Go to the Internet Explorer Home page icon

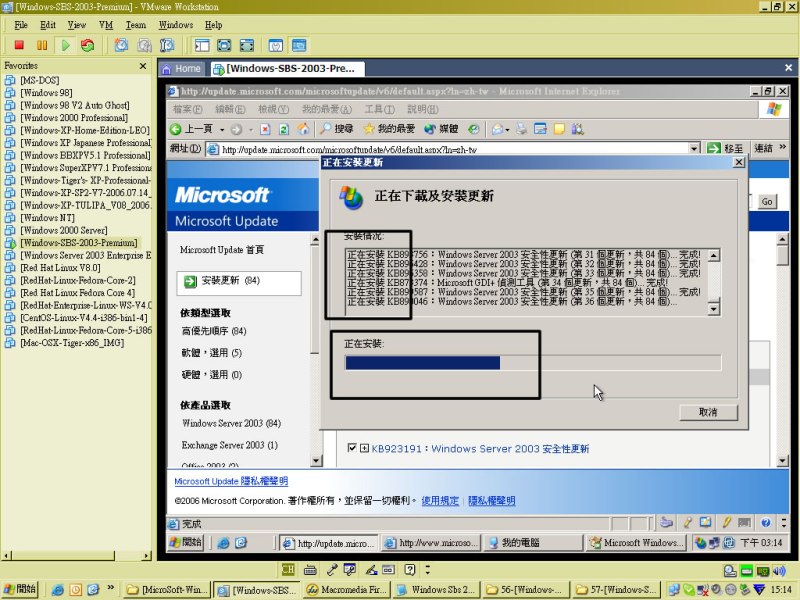304,129
